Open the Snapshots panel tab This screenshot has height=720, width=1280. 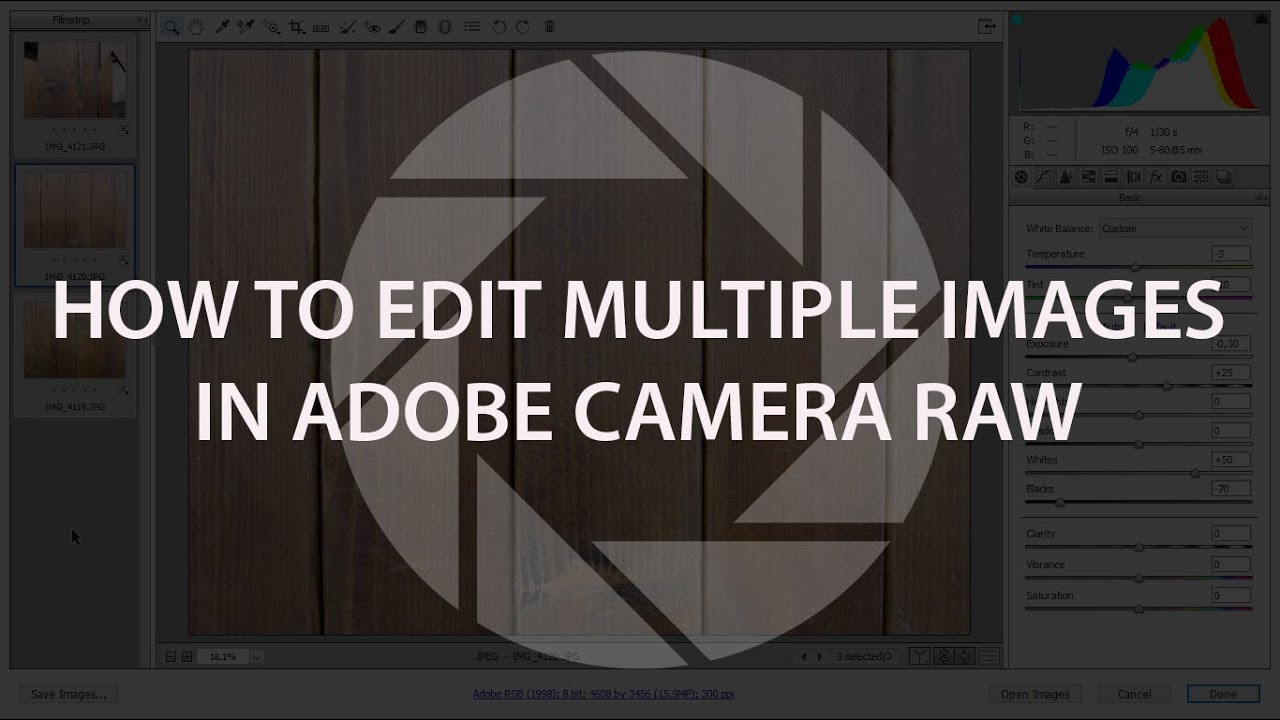click(x=1224, y=177)
